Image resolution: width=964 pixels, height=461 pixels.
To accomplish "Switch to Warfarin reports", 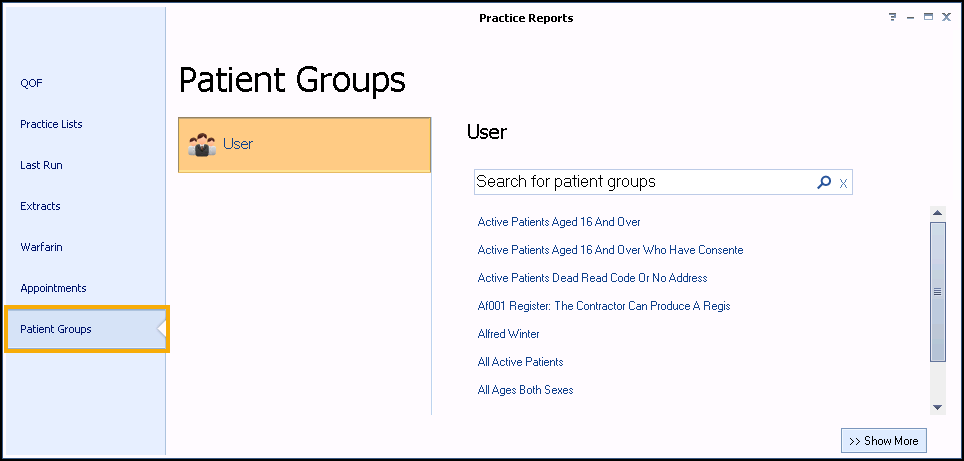I will pos(41,247).
